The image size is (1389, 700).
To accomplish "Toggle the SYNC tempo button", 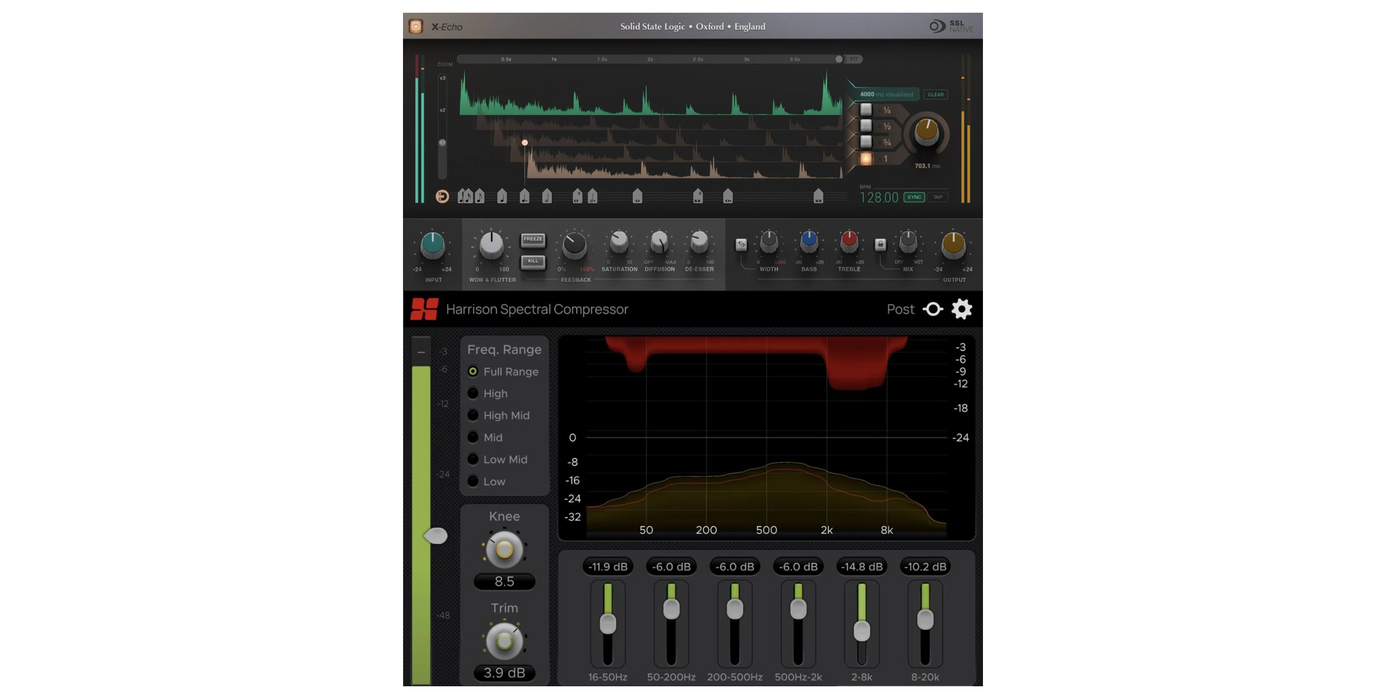I will click(x=913, y=197).
